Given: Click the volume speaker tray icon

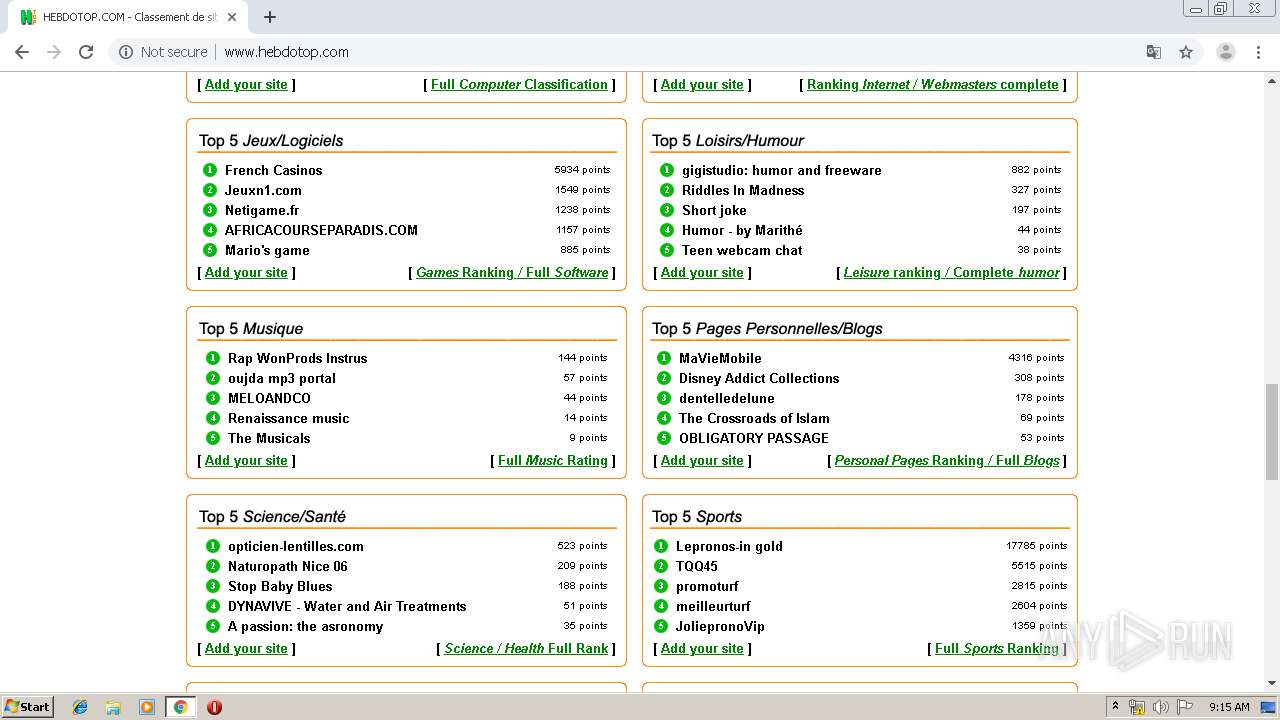Looking at the screenshot, I should (1160, 707).
